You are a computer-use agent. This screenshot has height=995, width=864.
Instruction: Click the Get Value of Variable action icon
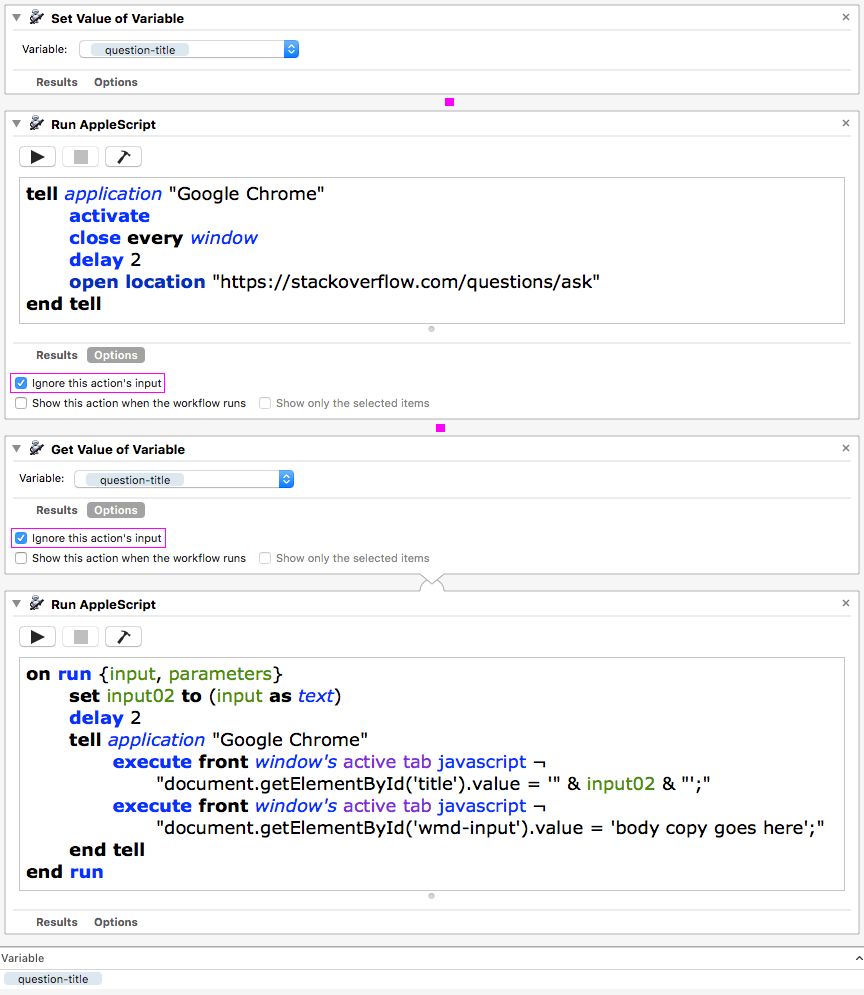37,449
